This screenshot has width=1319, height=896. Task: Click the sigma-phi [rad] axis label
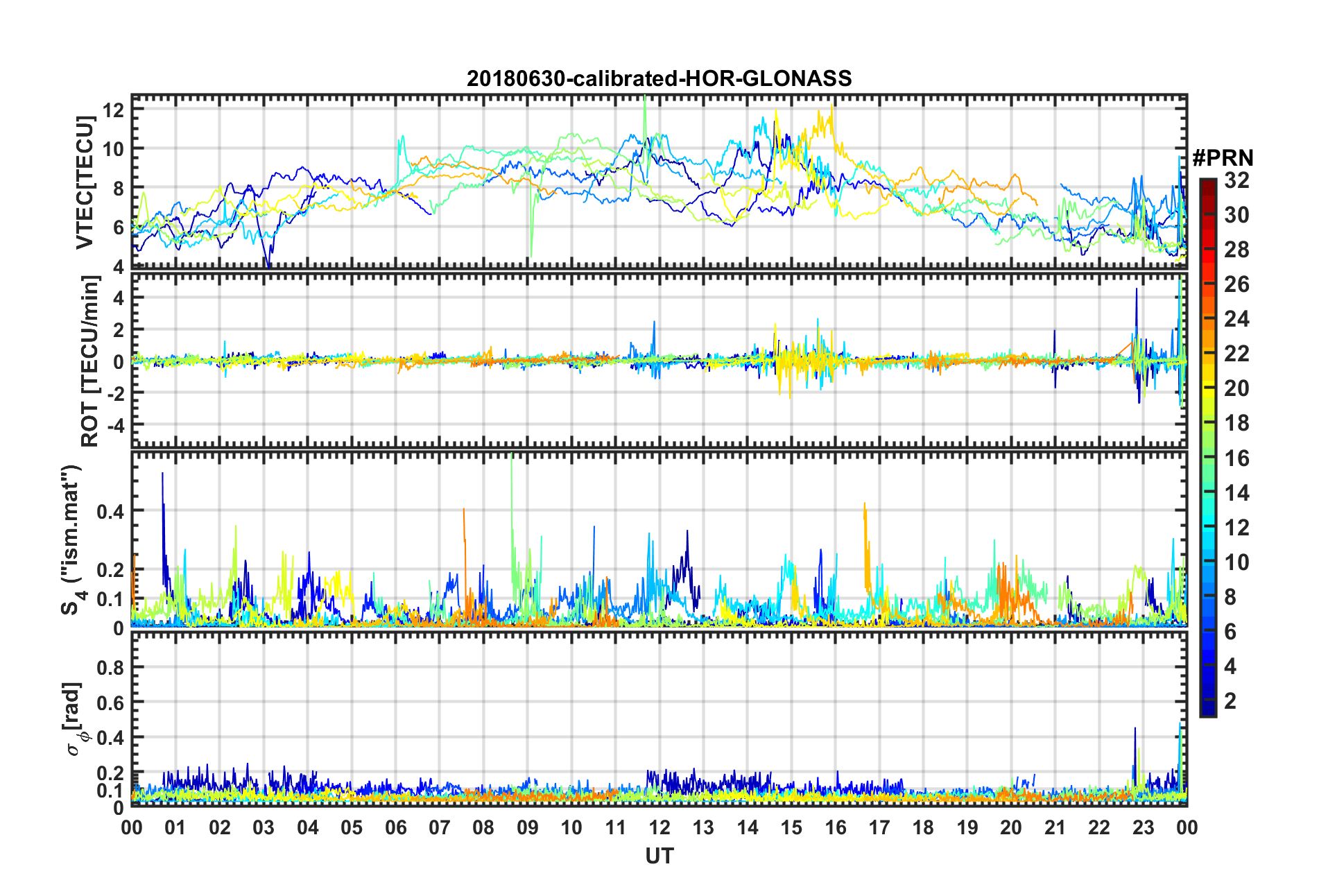point(74,719)
